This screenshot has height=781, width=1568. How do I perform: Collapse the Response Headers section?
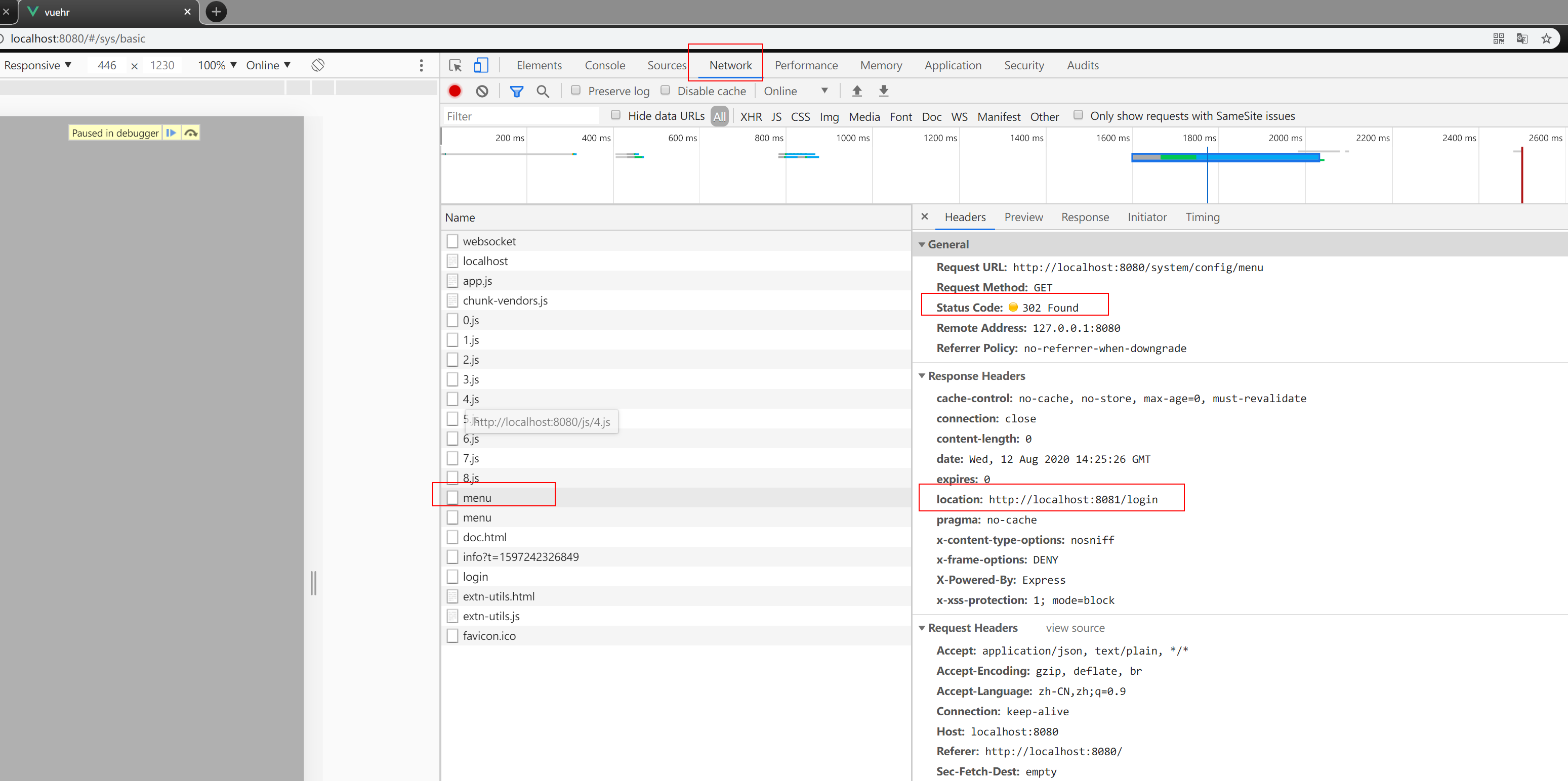922,376
